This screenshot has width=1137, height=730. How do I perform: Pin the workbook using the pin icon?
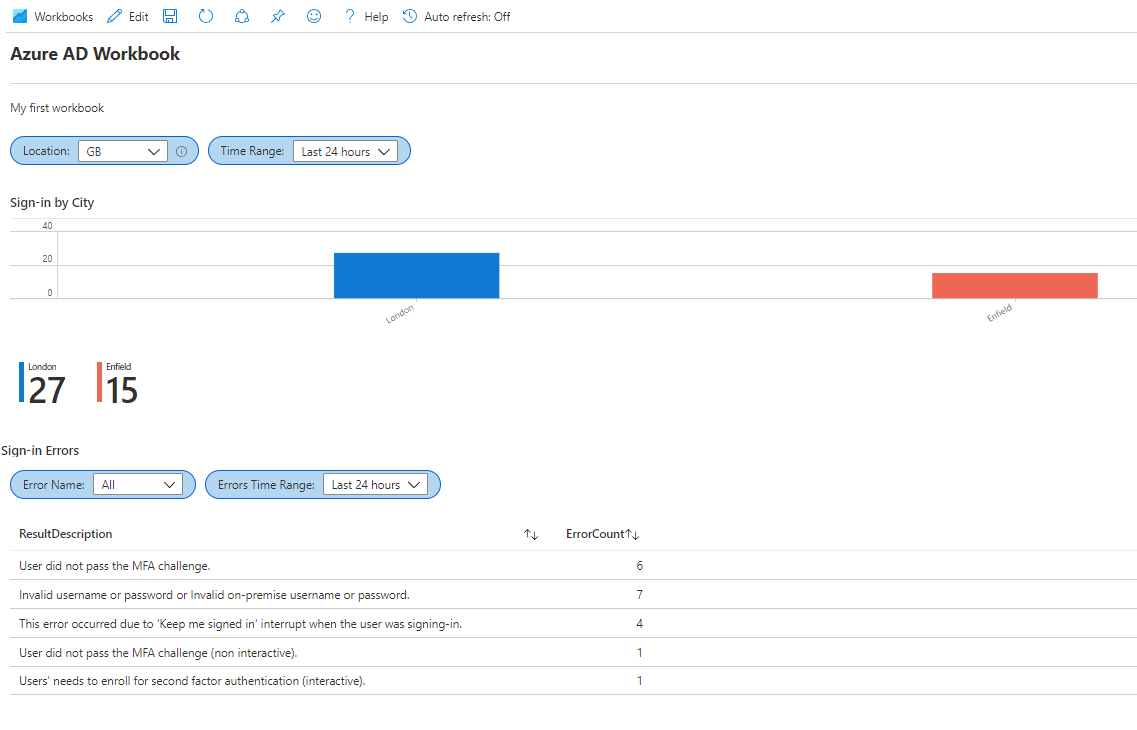(278, 16)
